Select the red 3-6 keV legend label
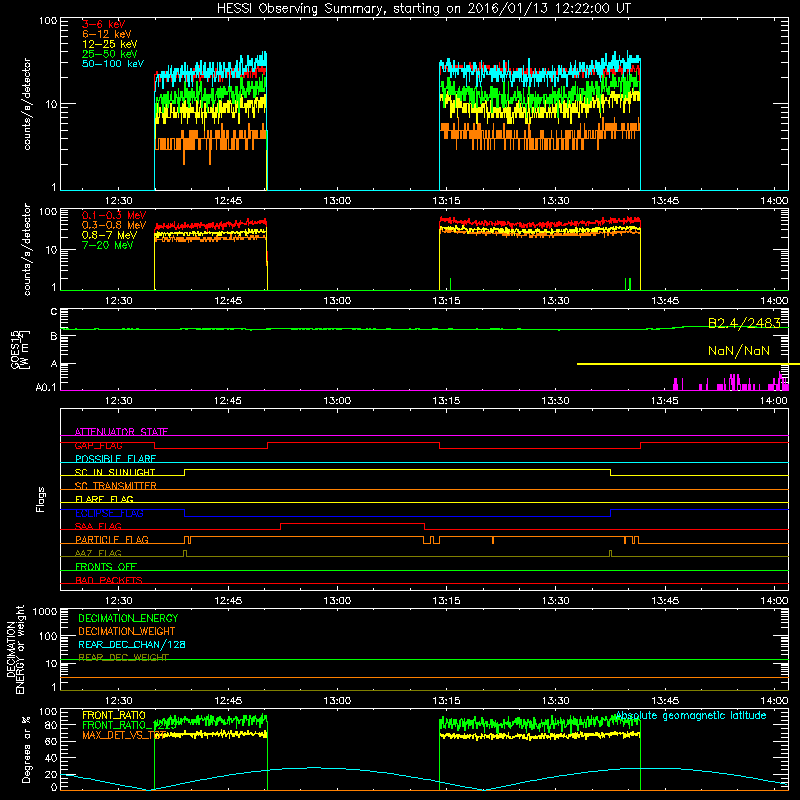800x800 pixels. (103, 24)
